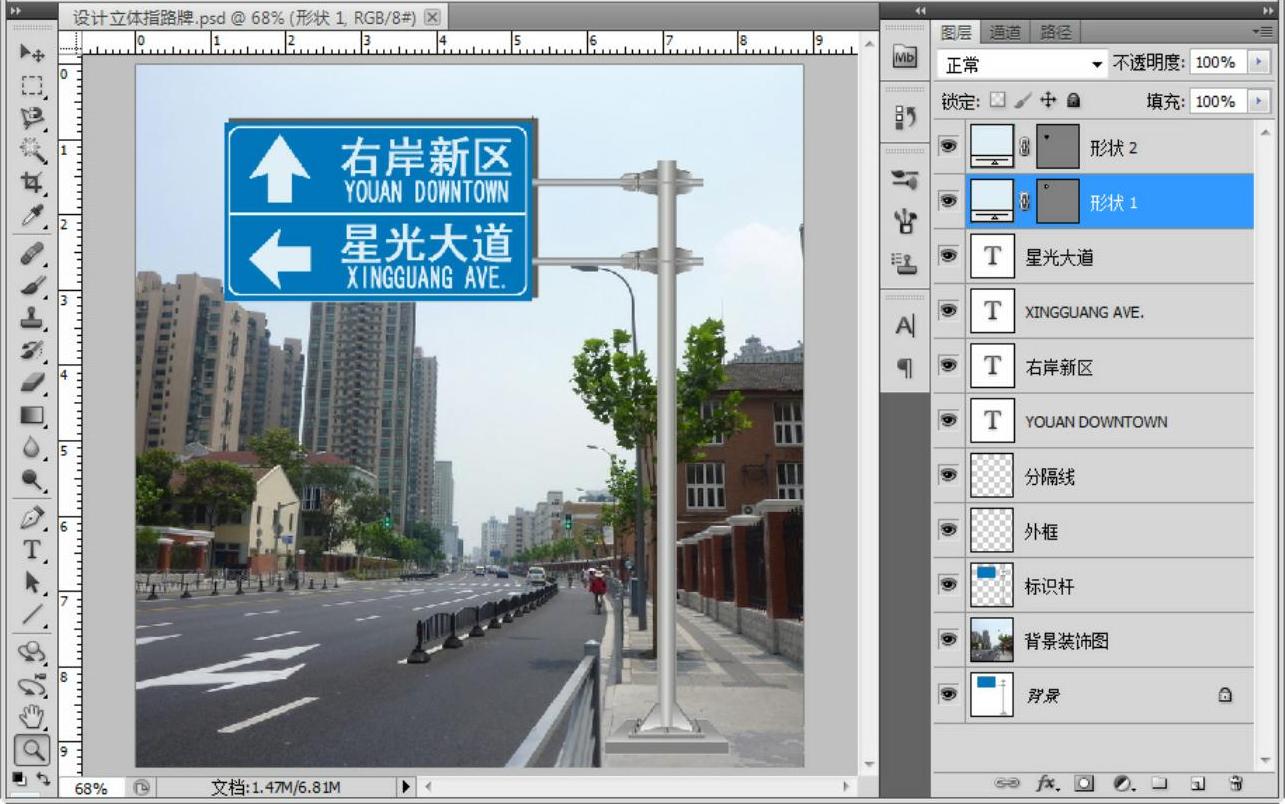Hide the 形状 2 layer
This screenshot has height=804, width=1285.
[x=948, y=147]
